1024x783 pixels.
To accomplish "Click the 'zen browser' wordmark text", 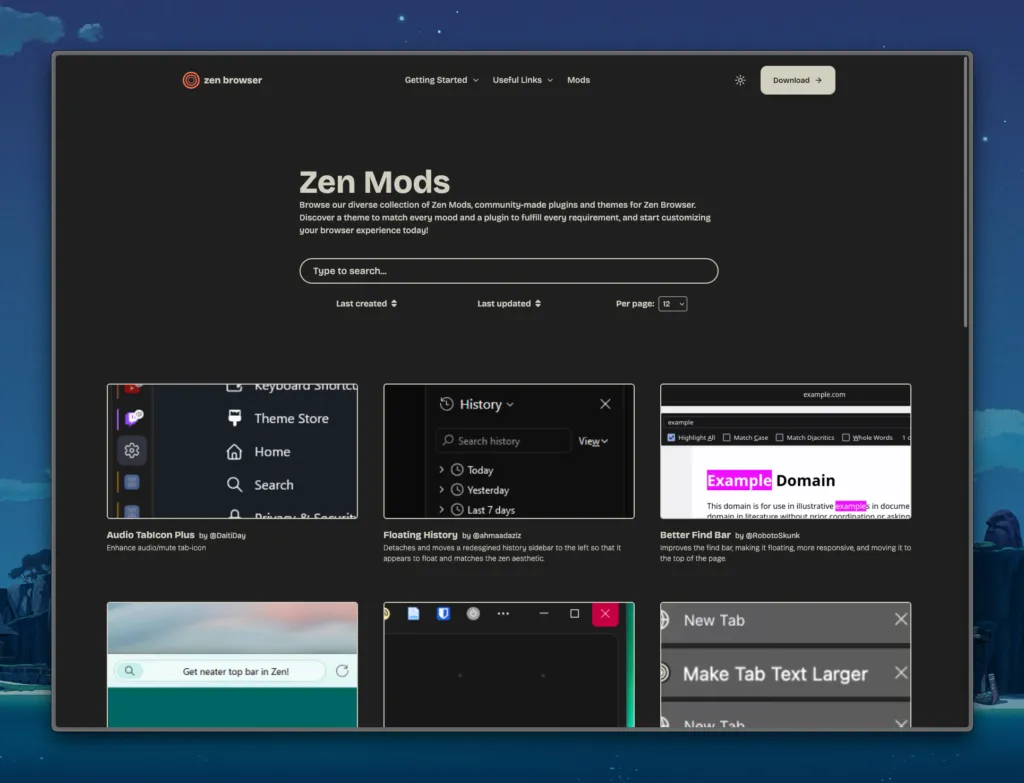I will 232,80.
